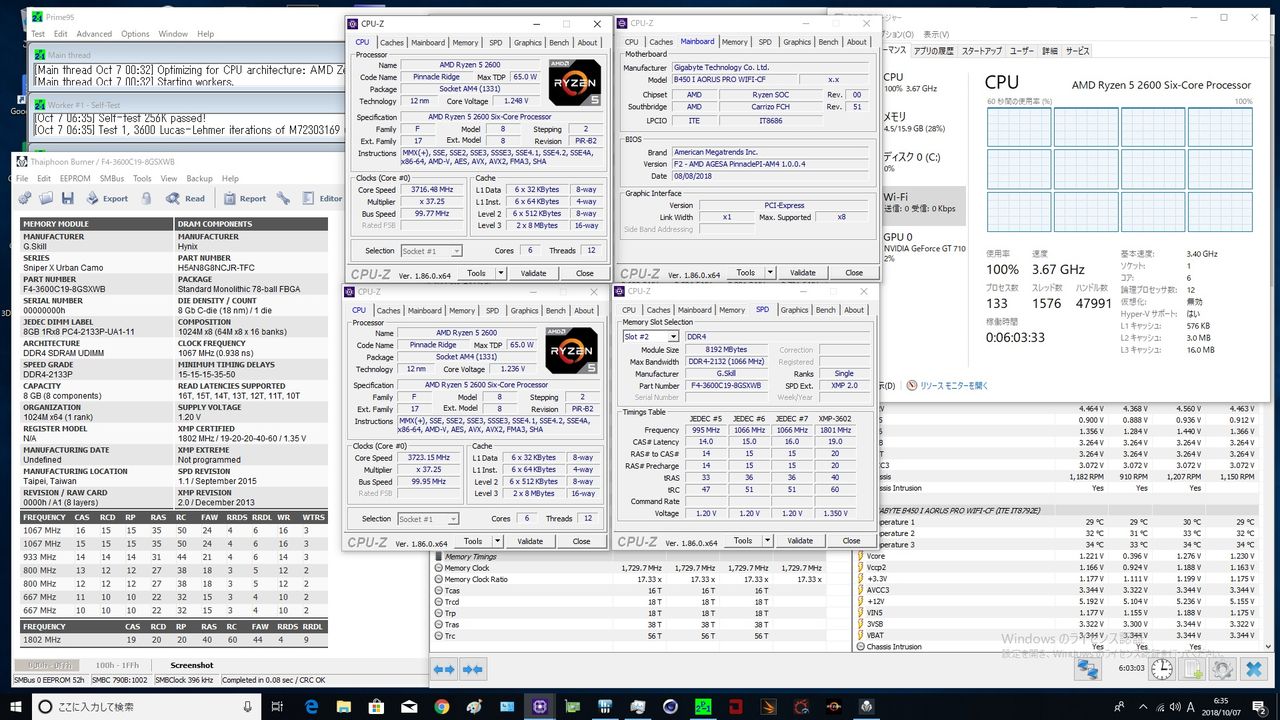Screen dimensions: 1280x720
Task: Open the Options menu in Prime95
Action: point(135,34)
